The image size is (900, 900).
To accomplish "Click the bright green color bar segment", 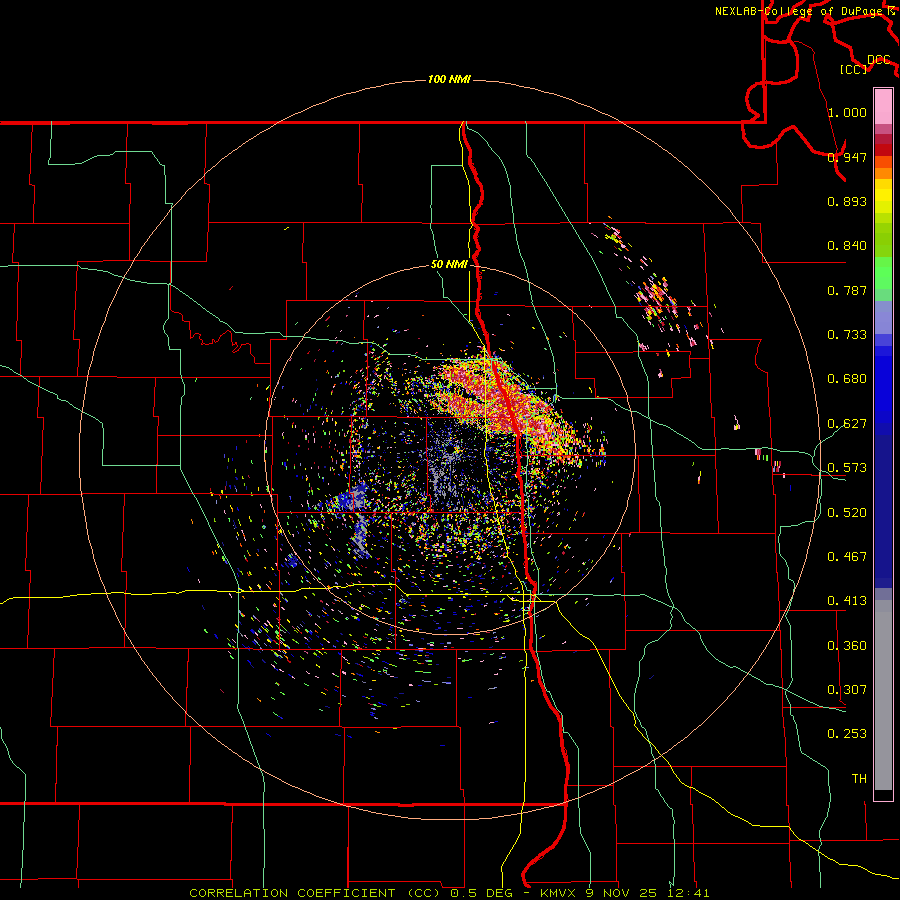I will click(x=883, y=273).
